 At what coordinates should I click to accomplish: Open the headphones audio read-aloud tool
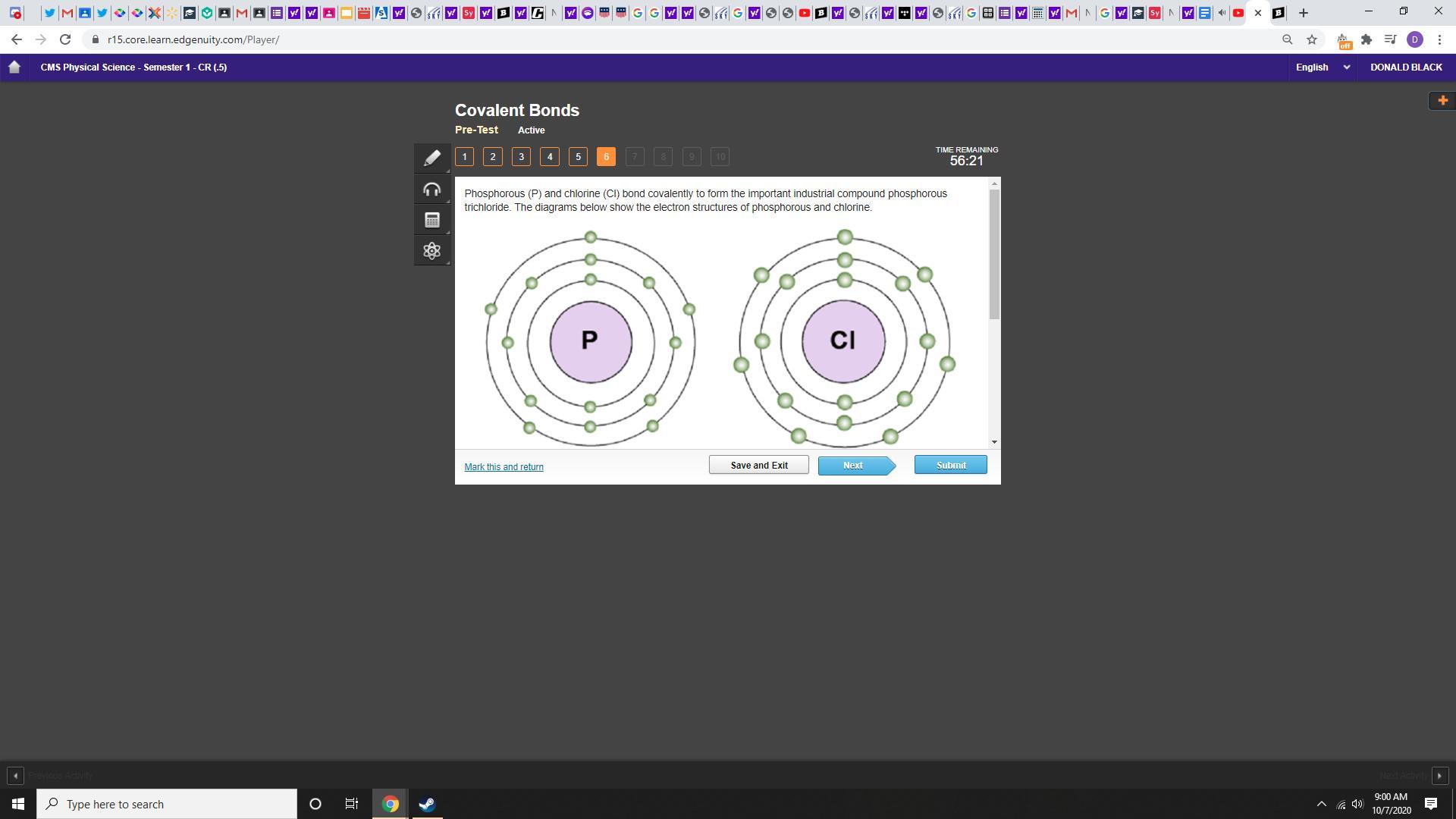tap(431, 190)
